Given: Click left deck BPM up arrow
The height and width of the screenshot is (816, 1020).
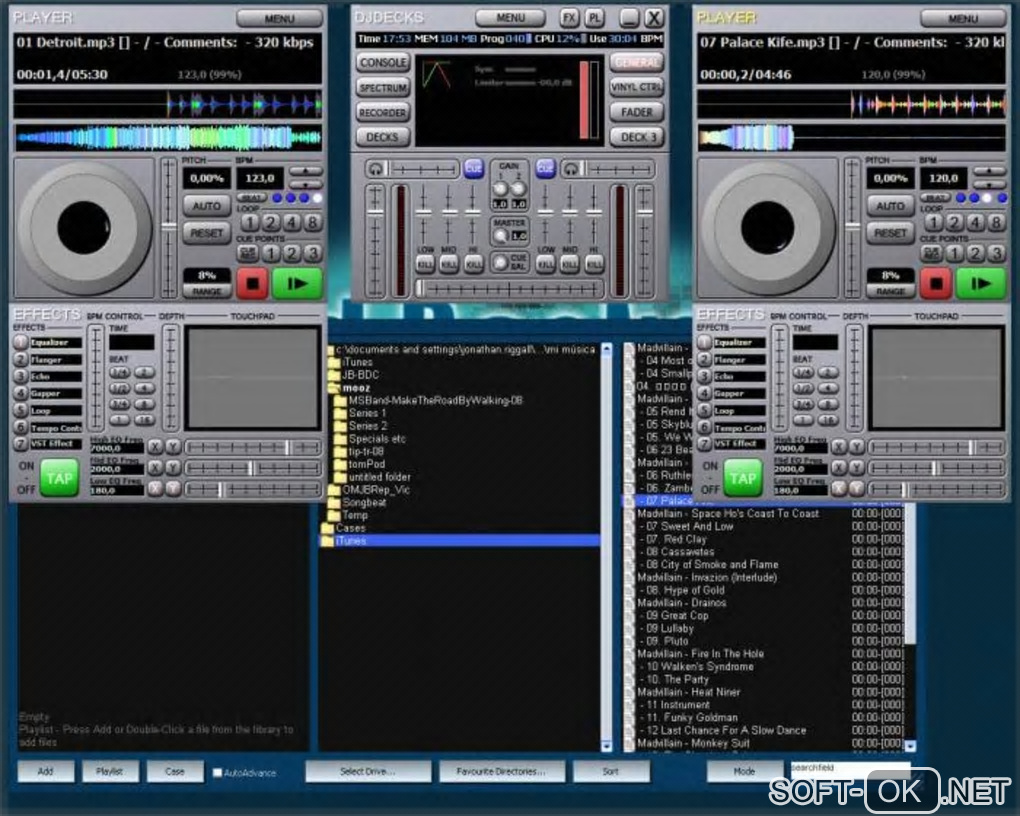Looking at the screenshot, I should point(305,171).
